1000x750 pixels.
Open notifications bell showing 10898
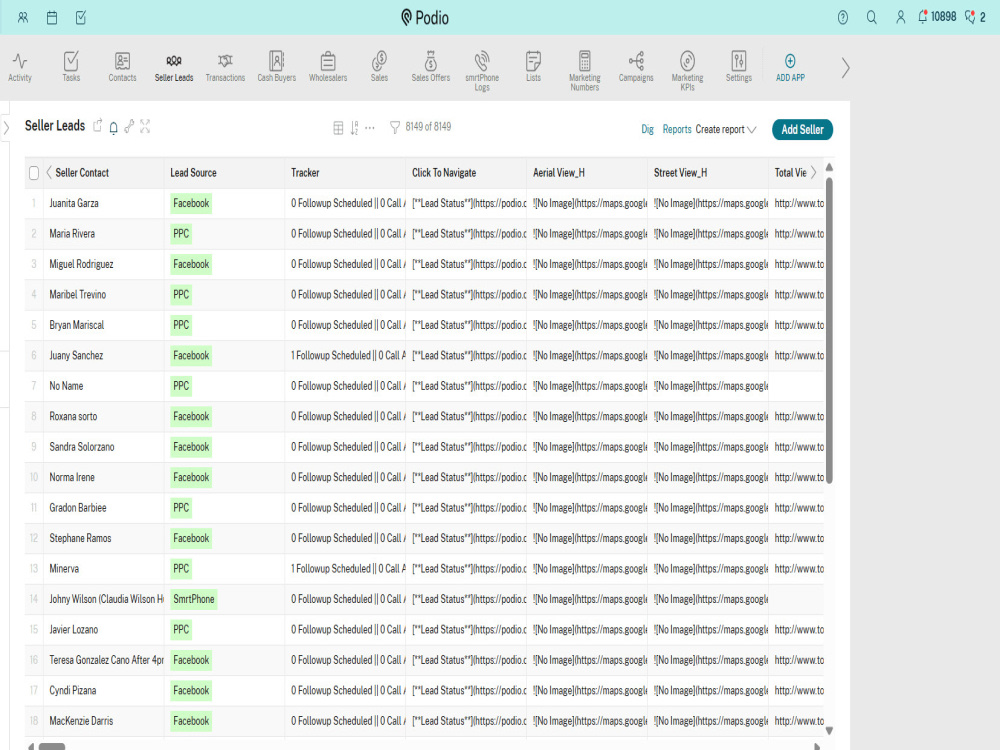click(x=937, y=17)
